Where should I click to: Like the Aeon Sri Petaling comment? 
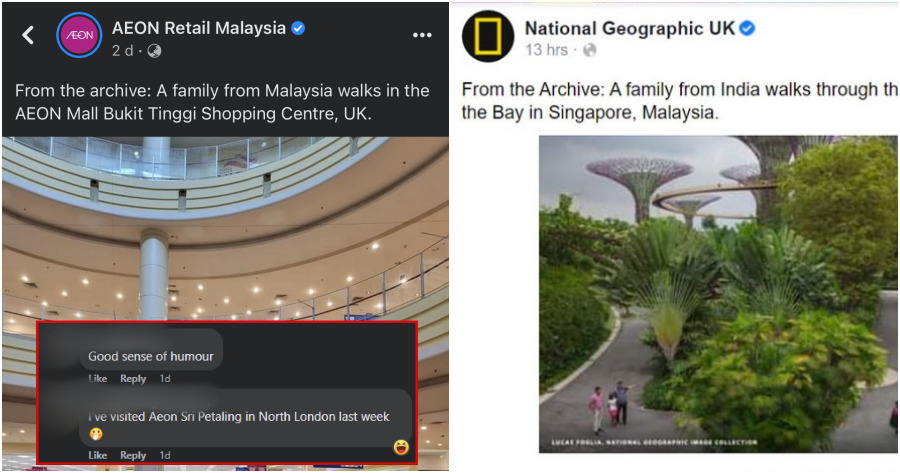coord(98,455)
